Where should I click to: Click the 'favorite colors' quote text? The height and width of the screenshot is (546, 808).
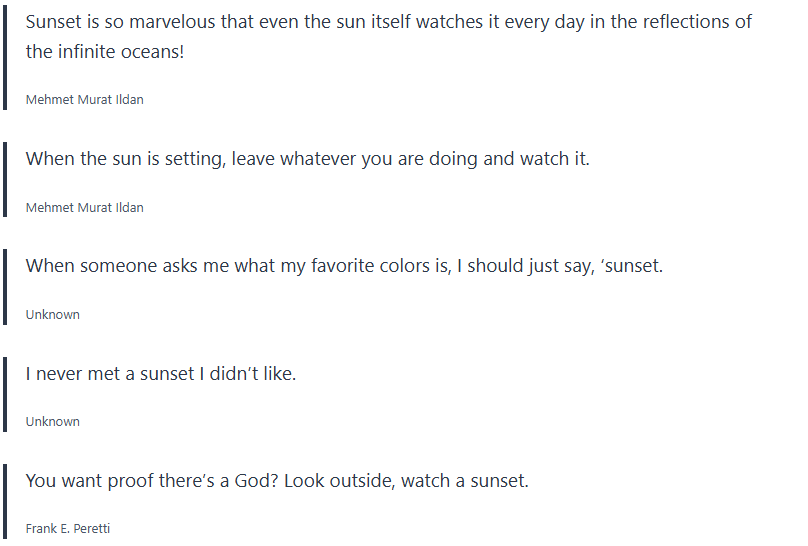[x=344, y=266]
